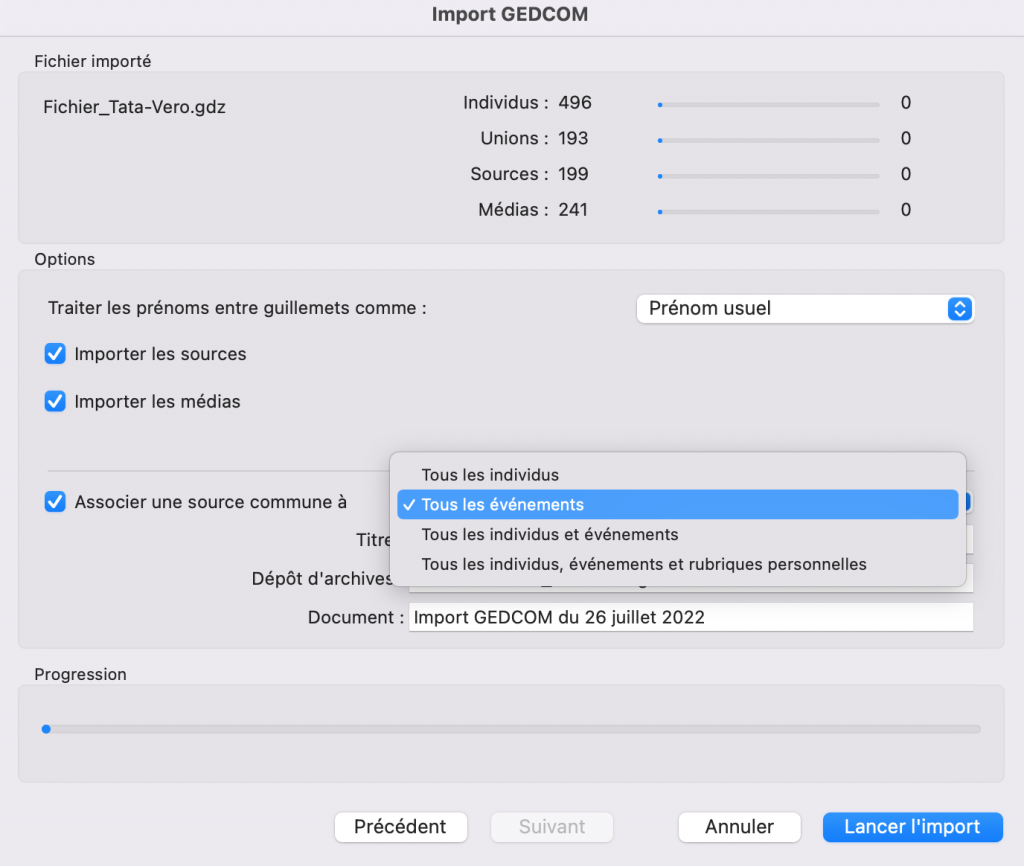
Task: Choose Tous les événements option
Action: [500, 505]
